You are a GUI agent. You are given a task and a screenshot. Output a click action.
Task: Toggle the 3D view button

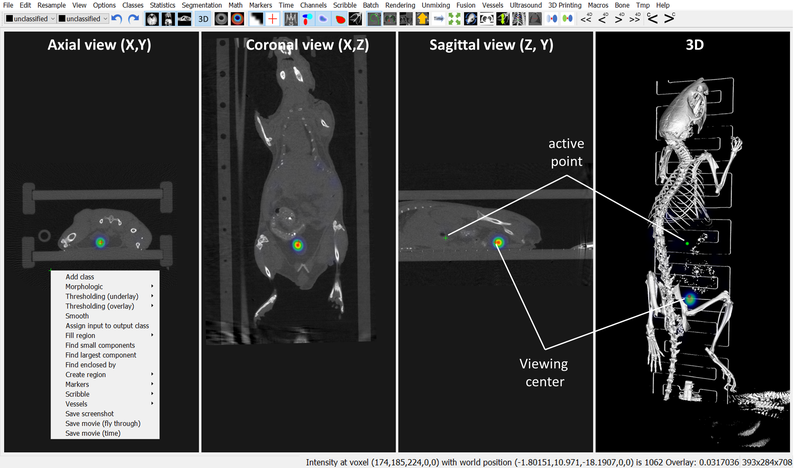pos(203,18)
